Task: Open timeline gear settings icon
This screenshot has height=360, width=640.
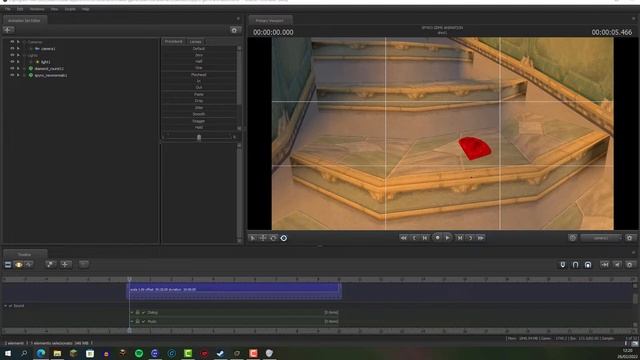Action: pos(630,265)
